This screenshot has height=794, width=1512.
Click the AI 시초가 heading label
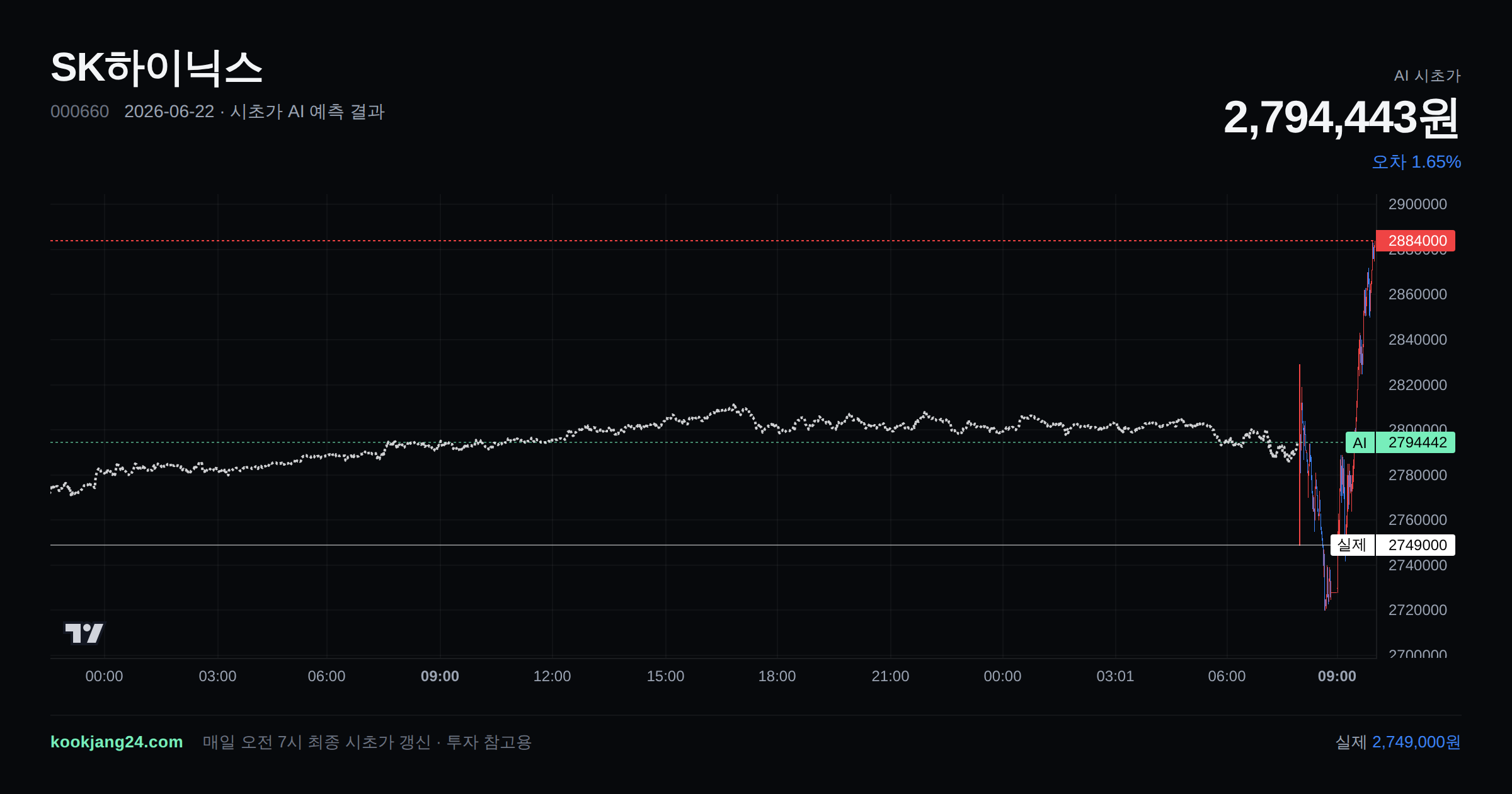tap(1427, 76)
